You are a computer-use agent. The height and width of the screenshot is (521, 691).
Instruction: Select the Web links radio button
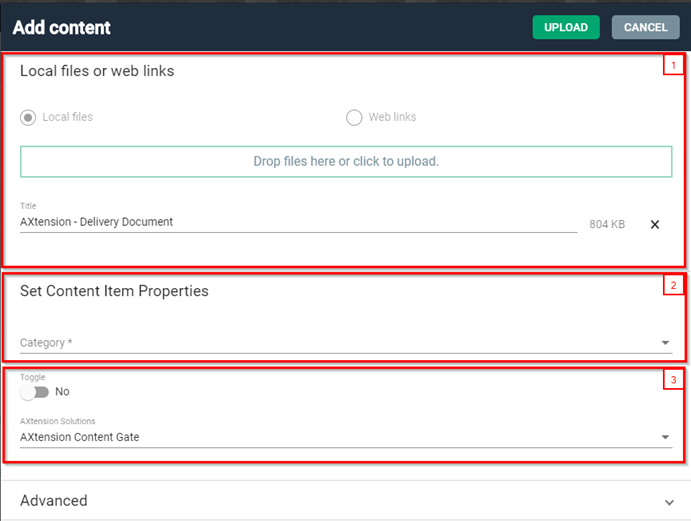pos(354,117)
